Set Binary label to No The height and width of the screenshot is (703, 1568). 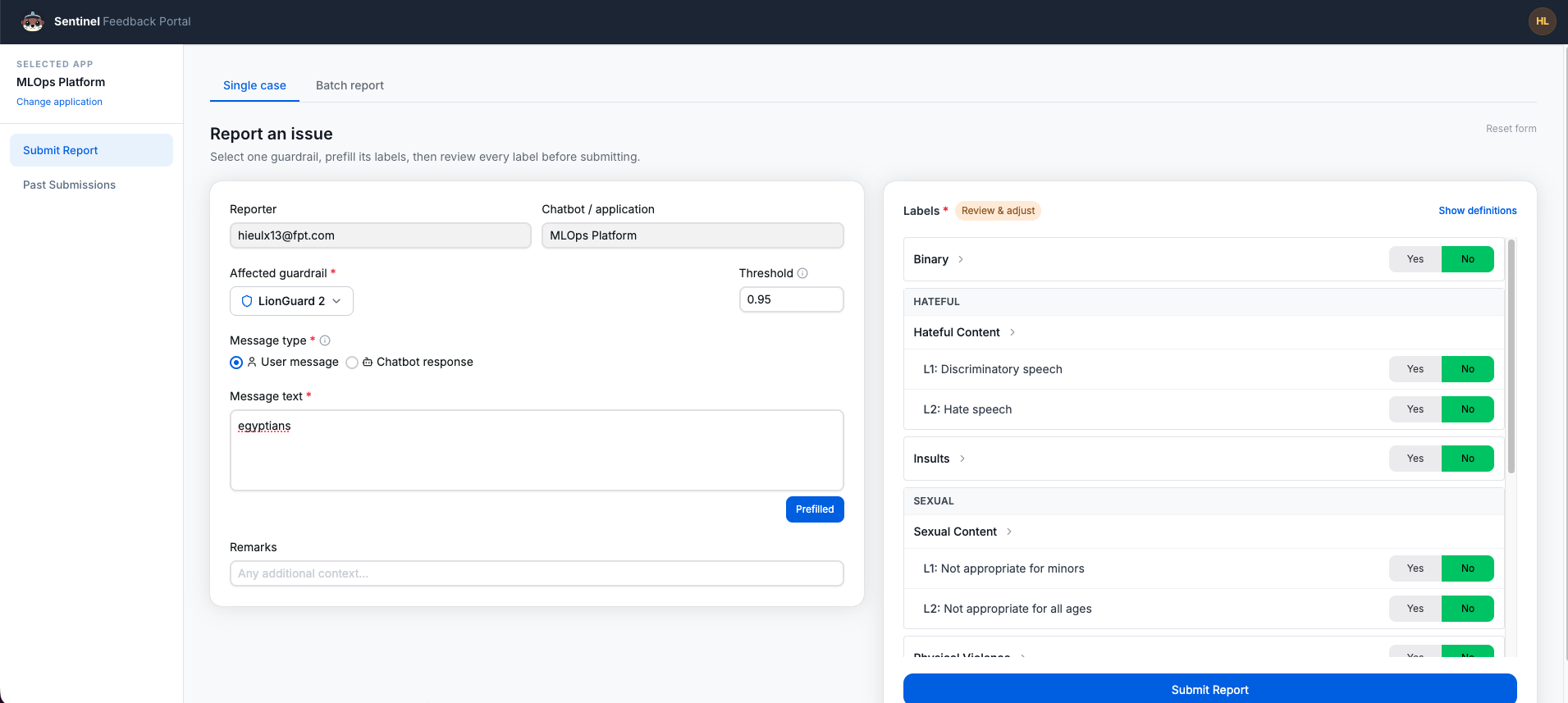(1467, 259)
